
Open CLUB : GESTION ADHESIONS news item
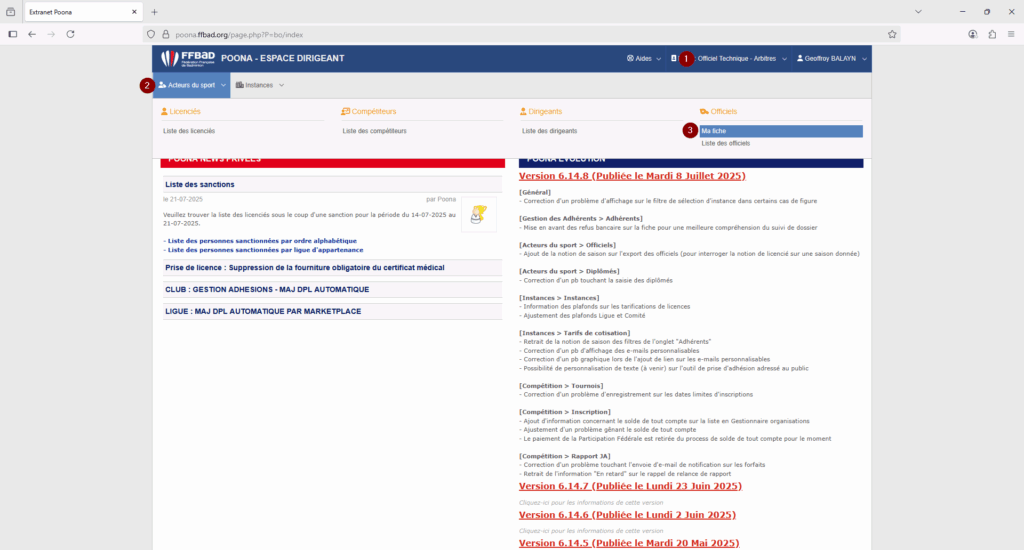point(267,289)
